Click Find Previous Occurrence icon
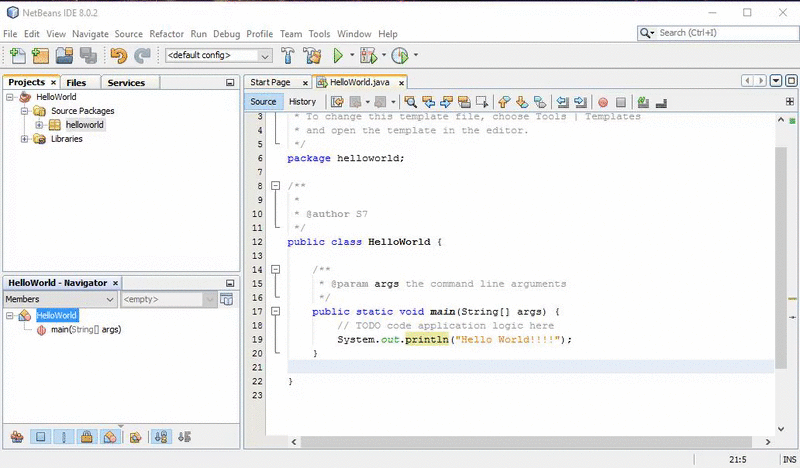 429,102
